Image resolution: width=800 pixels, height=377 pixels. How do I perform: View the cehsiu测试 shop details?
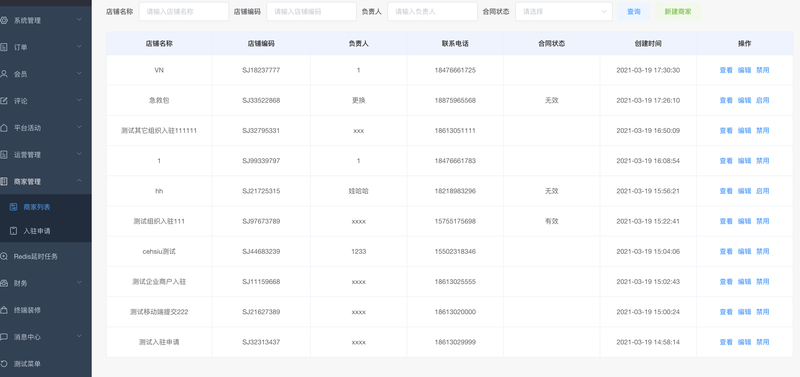726,251
